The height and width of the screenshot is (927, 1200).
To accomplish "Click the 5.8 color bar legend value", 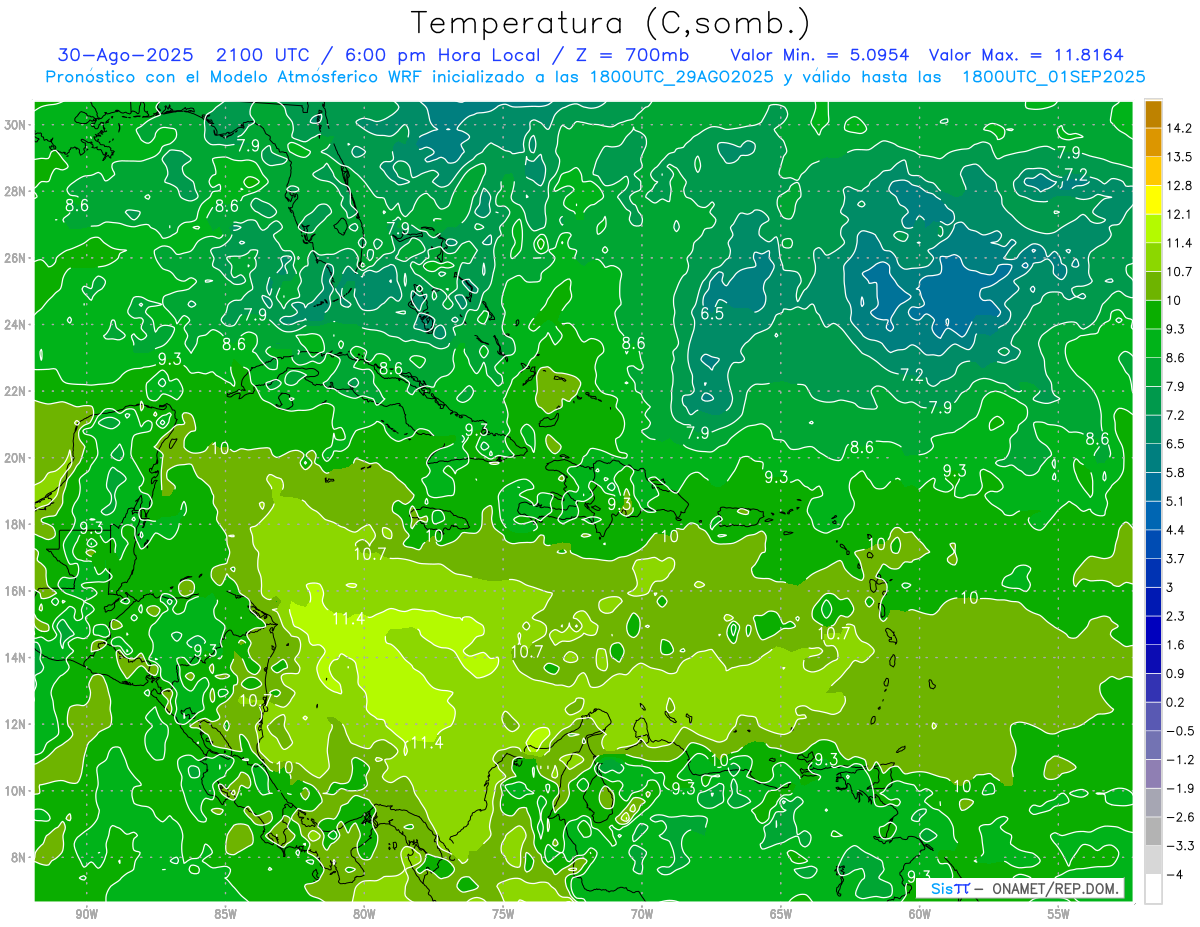I will coord(1176,472).
